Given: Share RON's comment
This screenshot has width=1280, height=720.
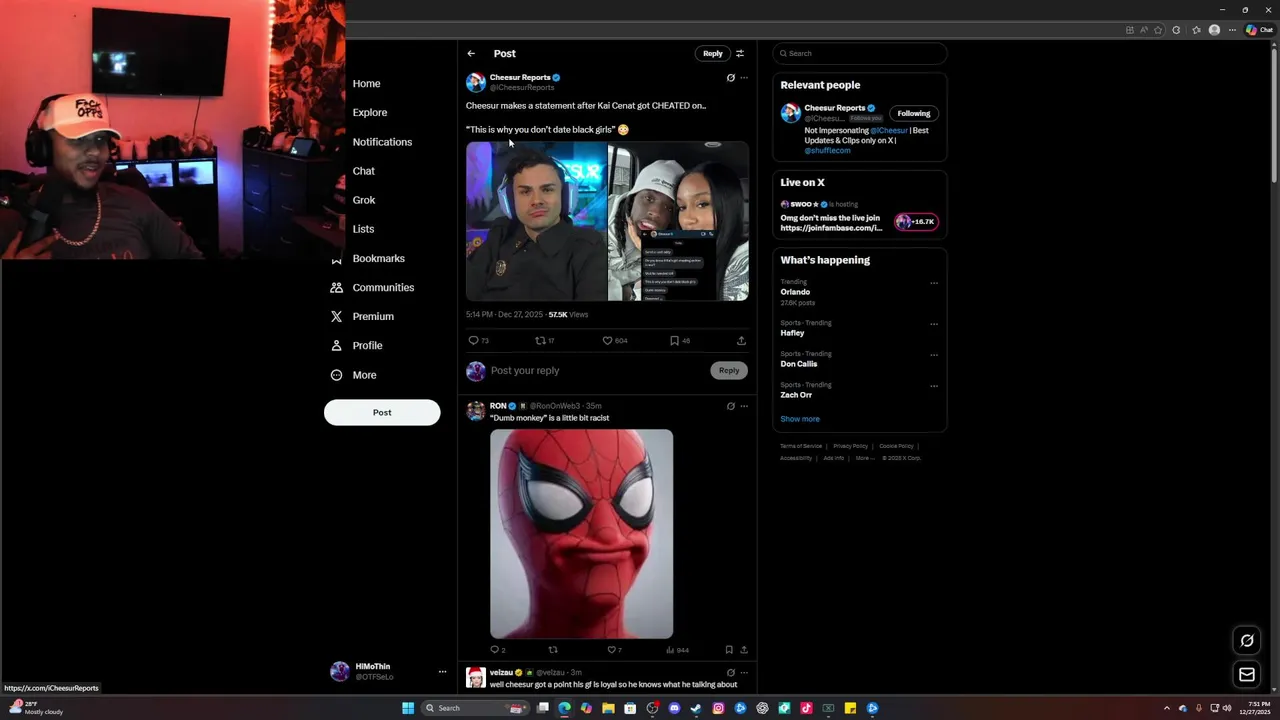Looking at the screenshot, I should pos(743,650).
